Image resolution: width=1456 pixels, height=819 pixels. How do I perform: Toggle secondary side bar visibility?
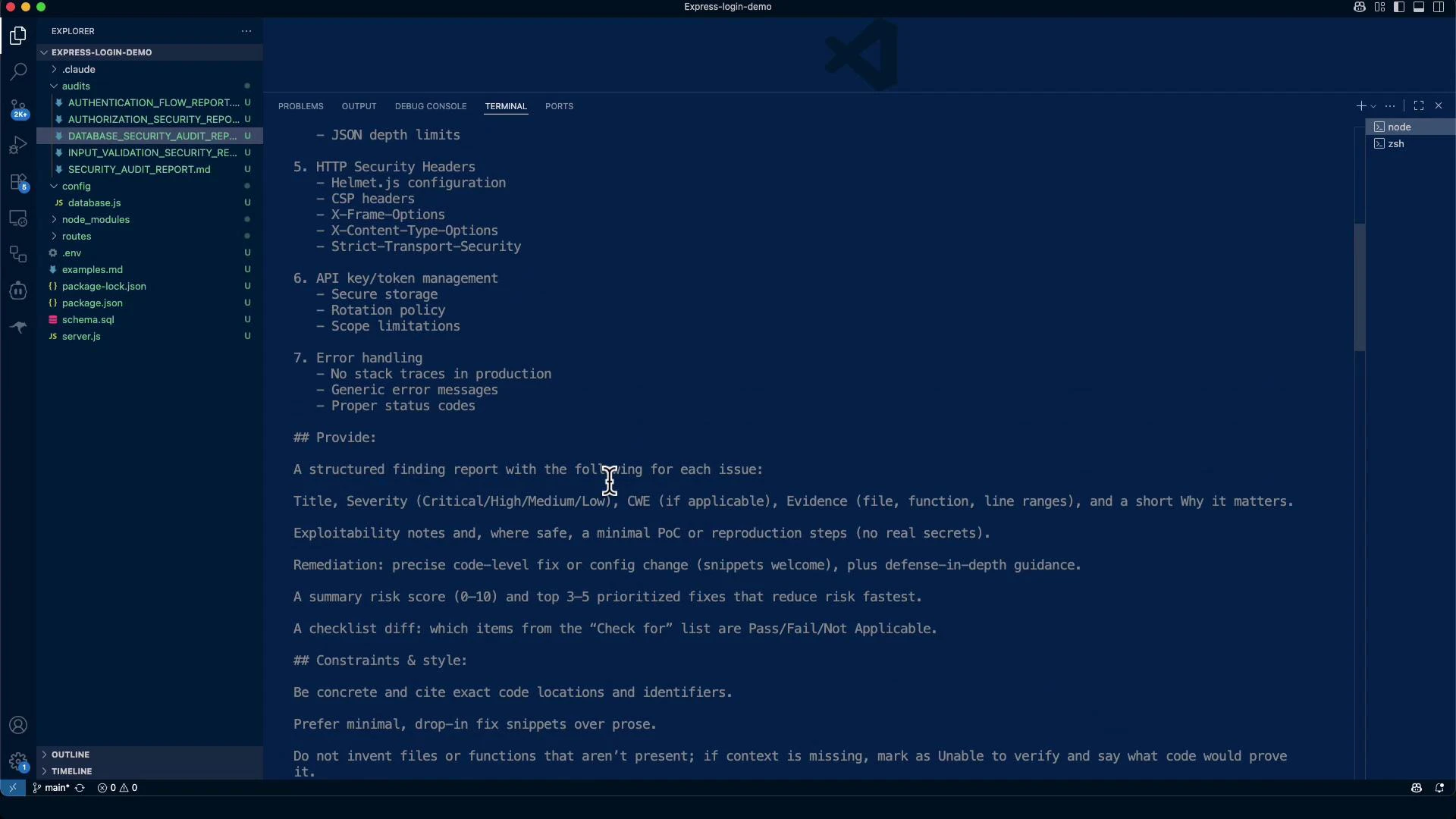(x=1439, y=7)
